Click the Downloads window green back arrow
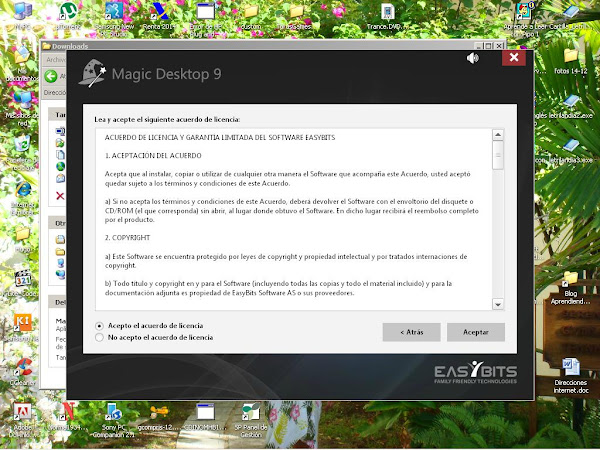 point(51,76)
